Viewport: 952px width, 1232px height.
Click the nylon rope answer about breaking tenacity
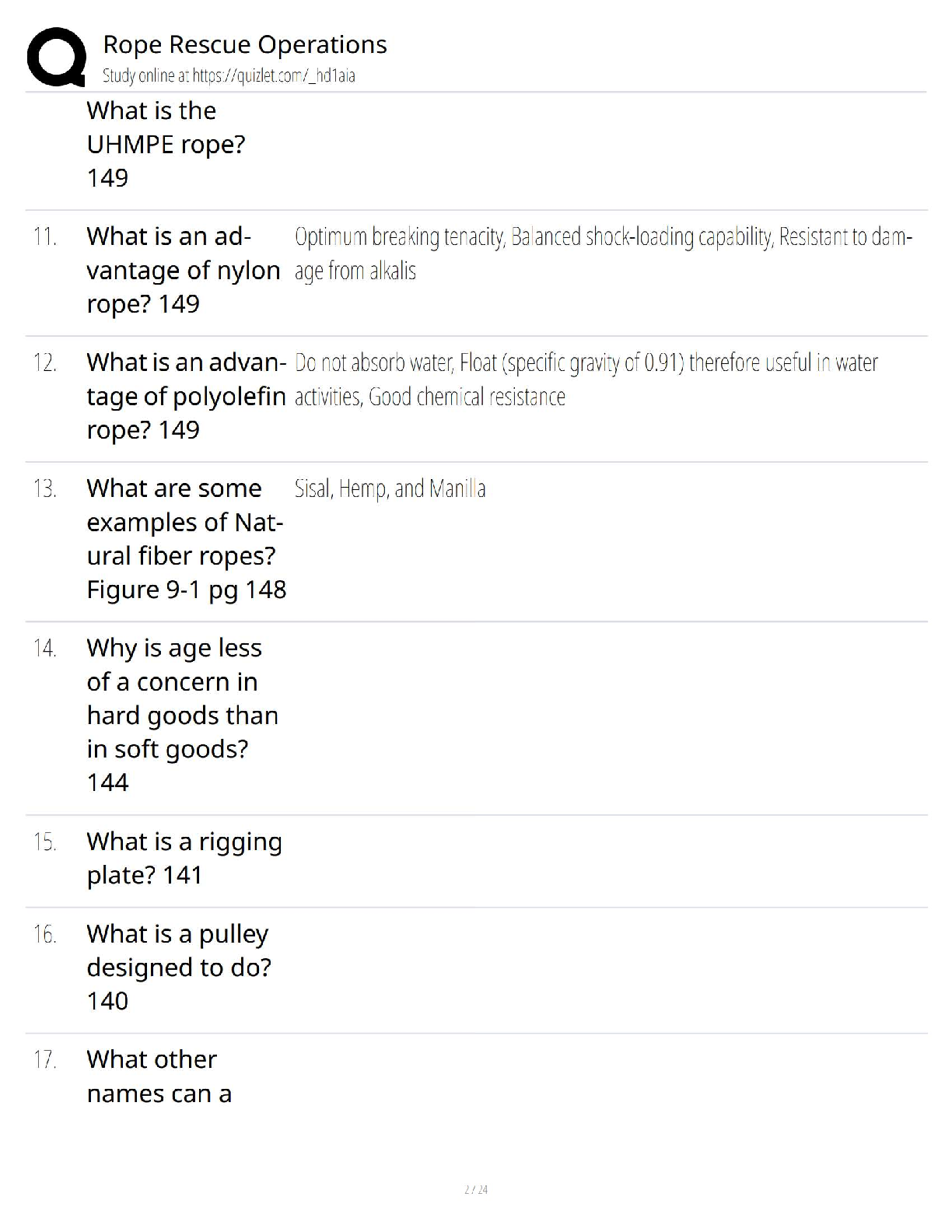click(x=603, y=254)
